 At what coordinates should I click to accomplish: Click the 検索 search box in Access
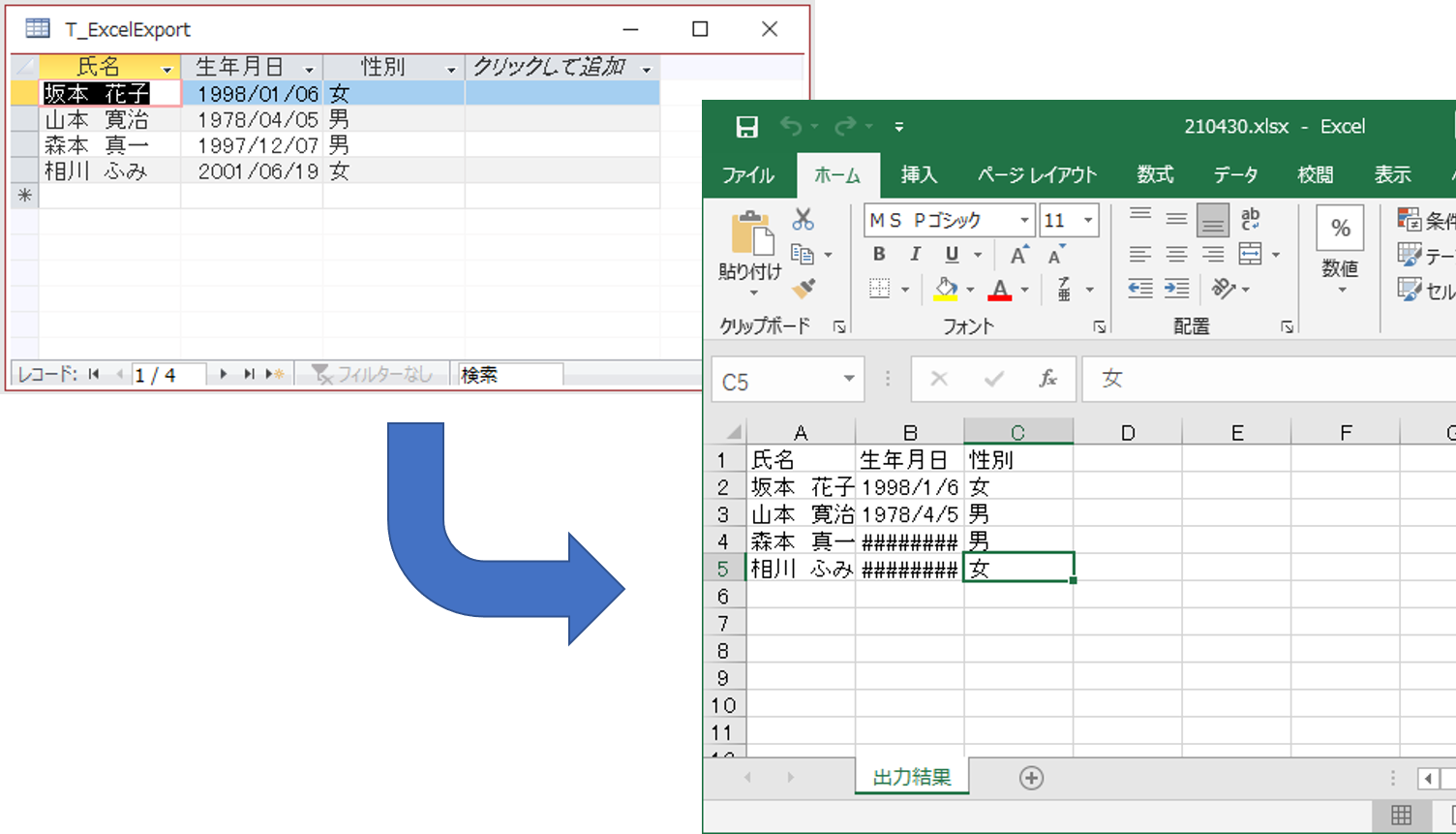tap(510, 375)
